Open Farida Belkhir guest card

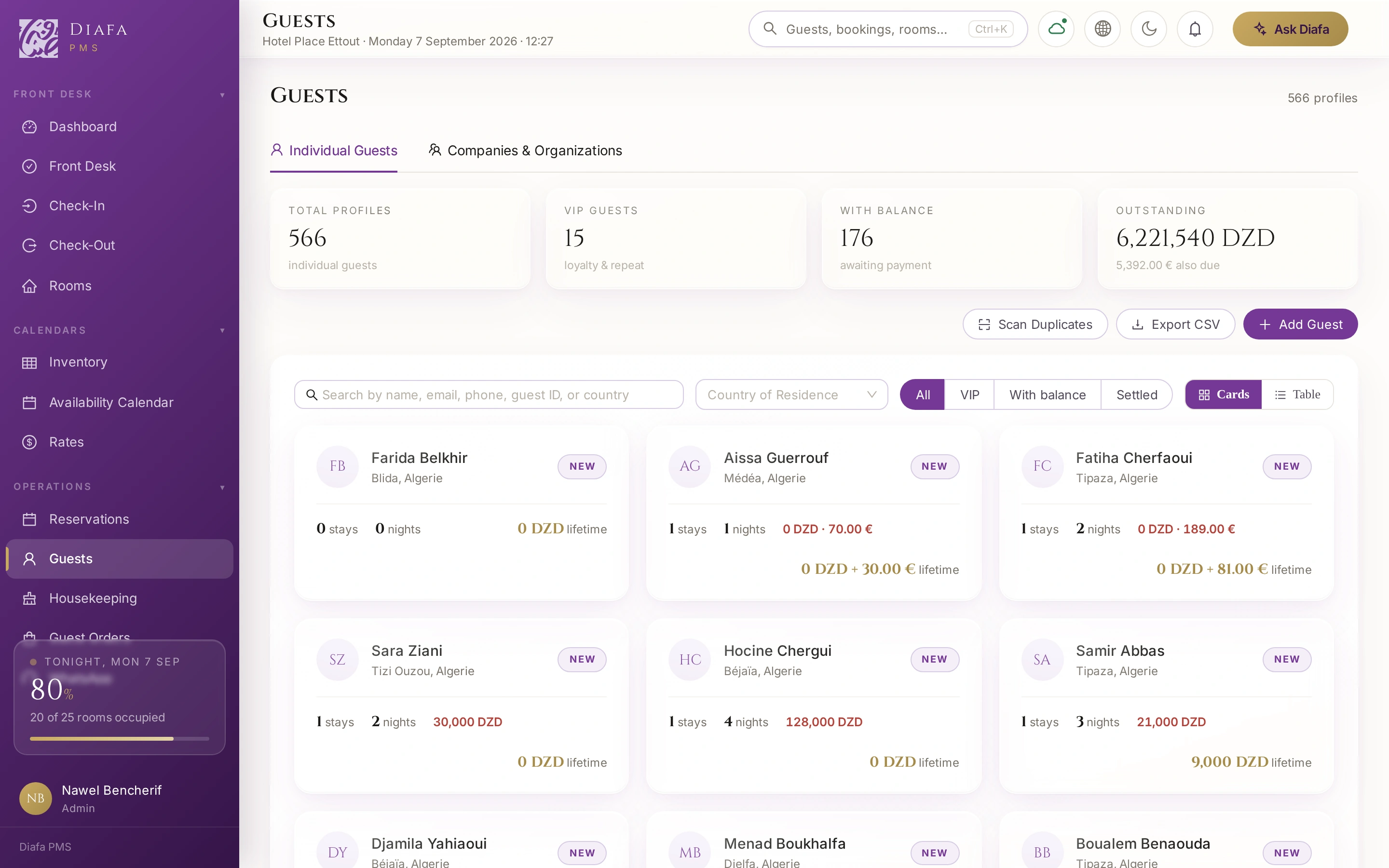(462, 513)
